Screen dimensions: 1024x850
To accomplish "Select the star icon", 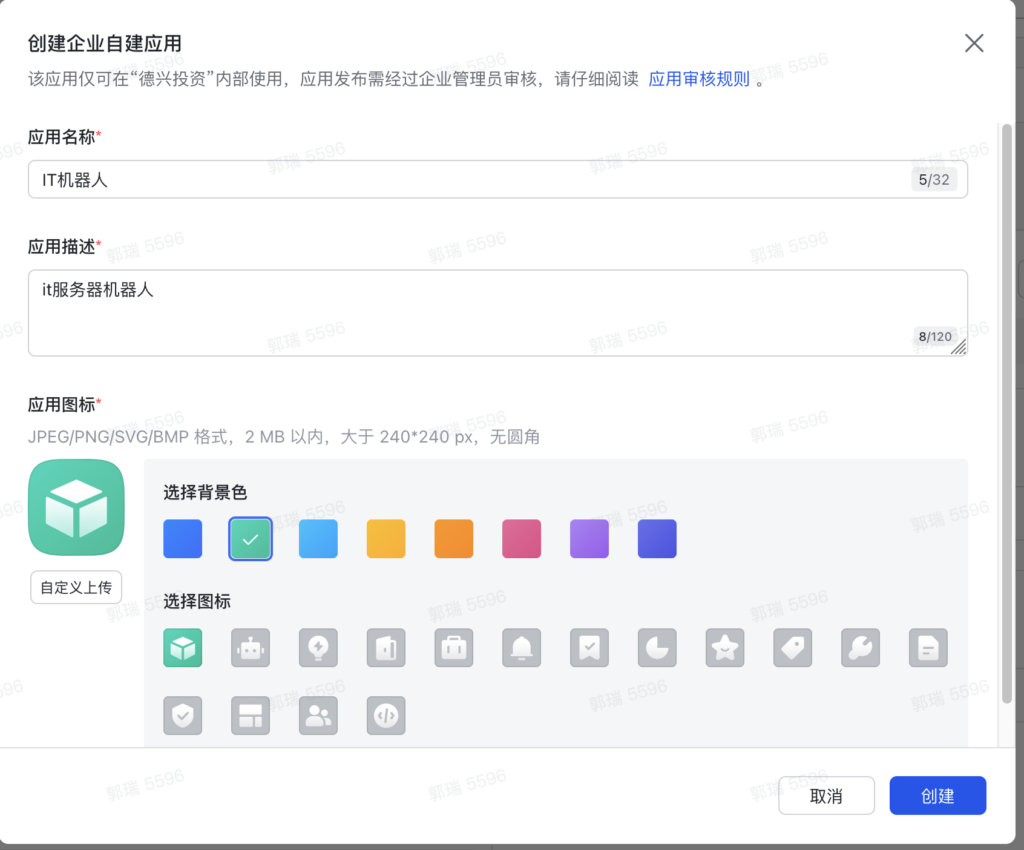I will tap(724, 648).
